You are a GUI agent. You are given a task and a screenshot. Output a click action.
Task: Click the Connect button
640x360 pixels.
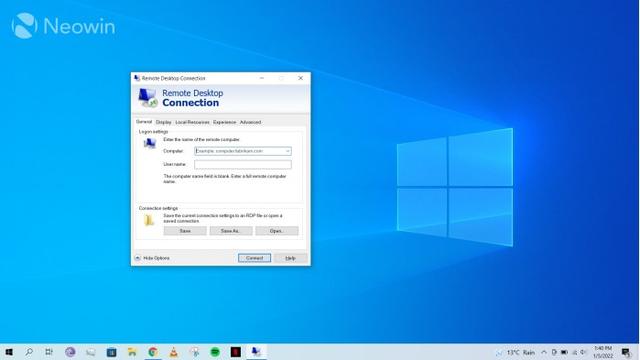[254, 258]
